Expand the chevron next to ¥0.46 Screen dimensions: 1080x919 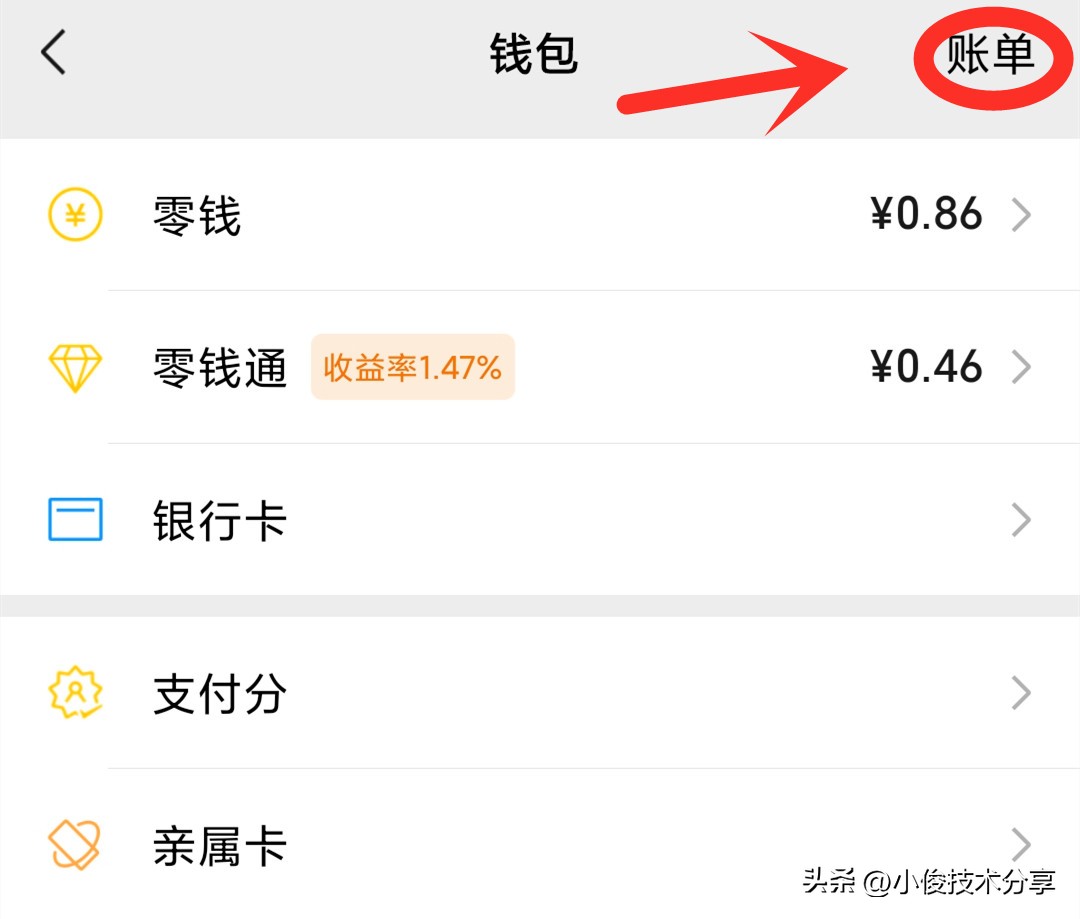point(1021,367)
